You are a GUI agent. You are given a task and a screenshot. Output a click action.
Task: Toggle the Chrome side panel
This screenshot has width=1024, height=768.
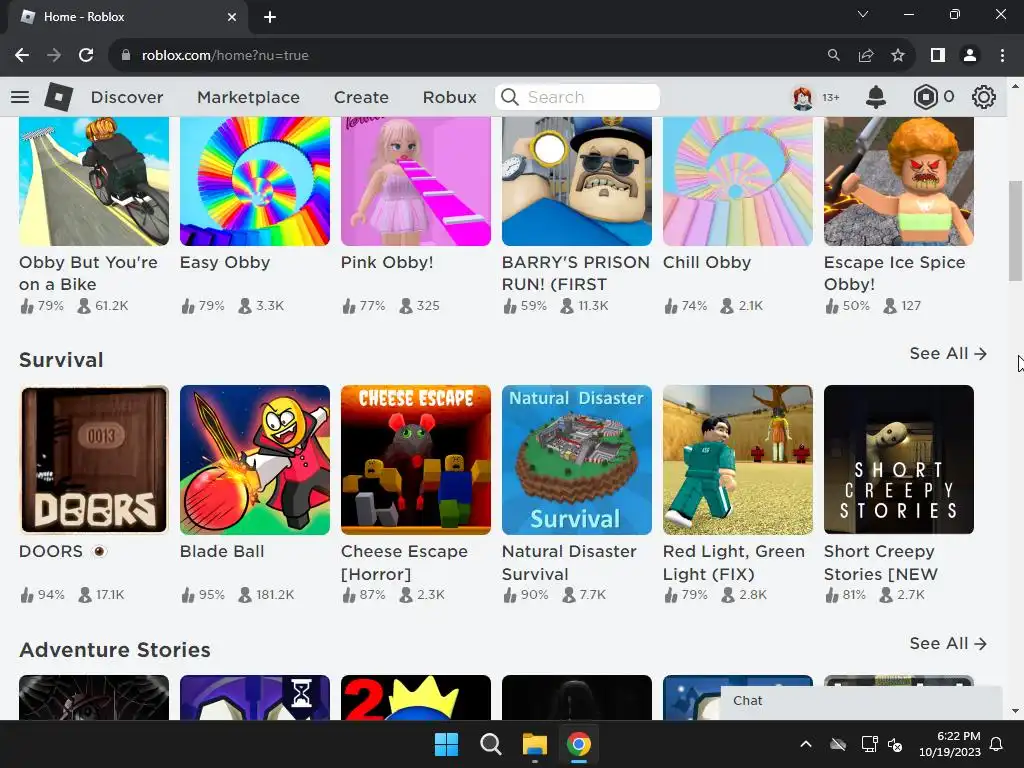coord(938,56)
